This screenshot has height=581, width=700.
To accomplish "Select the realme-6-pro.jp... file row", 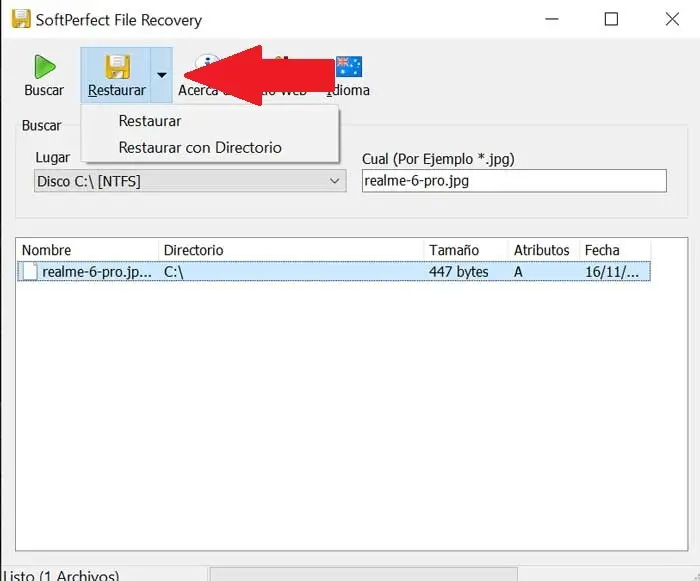I will [334, 272].
